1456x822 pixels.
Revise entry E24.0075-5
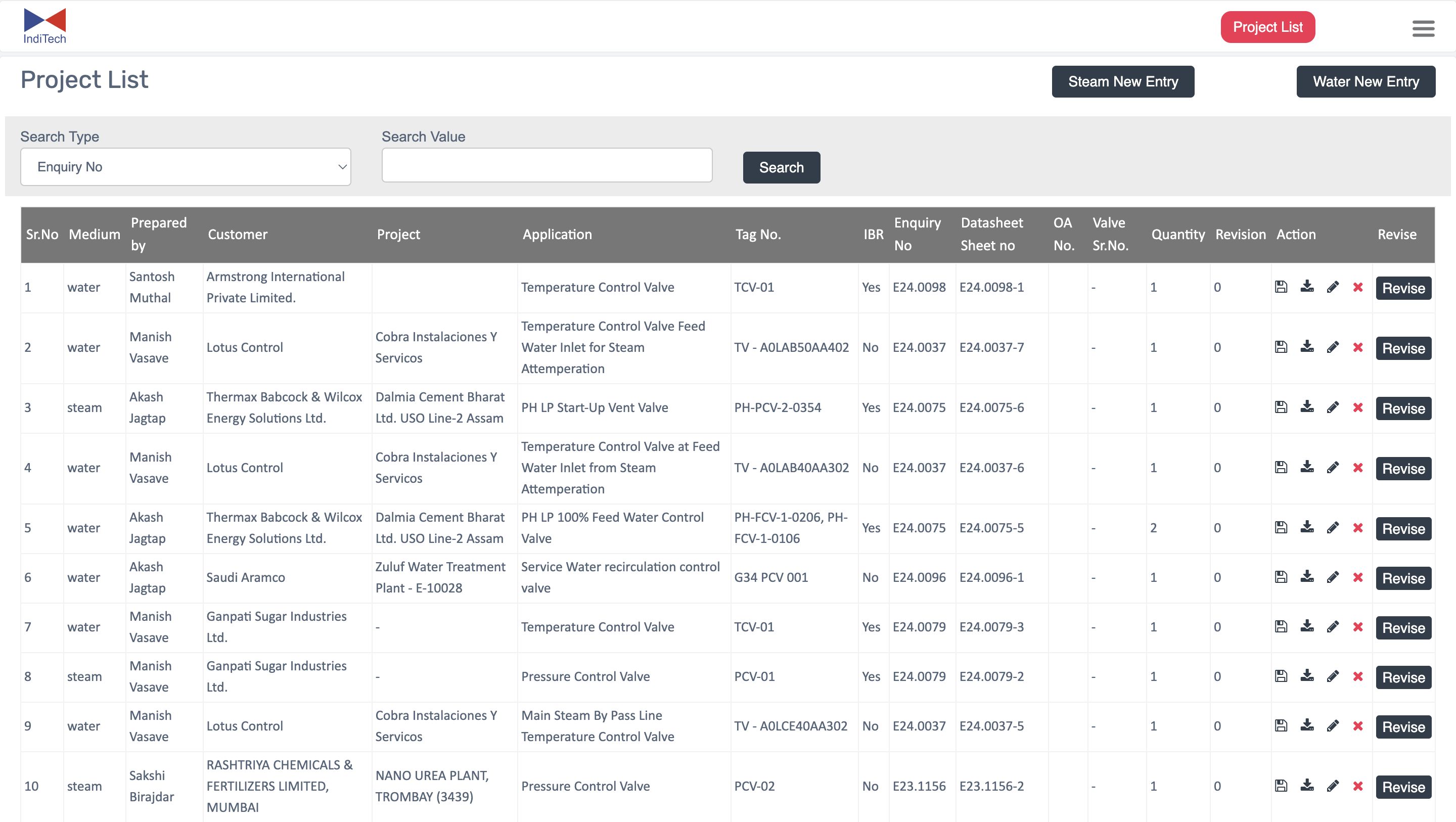tap(1403, 529)
